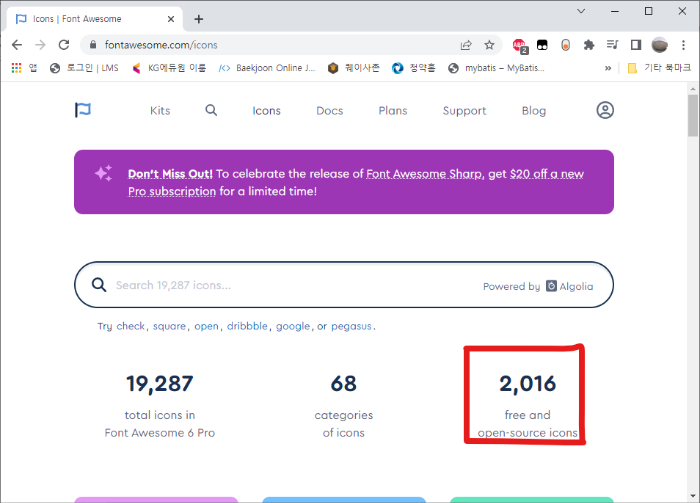Click the 68 categories count
The height and width of the screenshot is (503, 700).
(344, 383)
